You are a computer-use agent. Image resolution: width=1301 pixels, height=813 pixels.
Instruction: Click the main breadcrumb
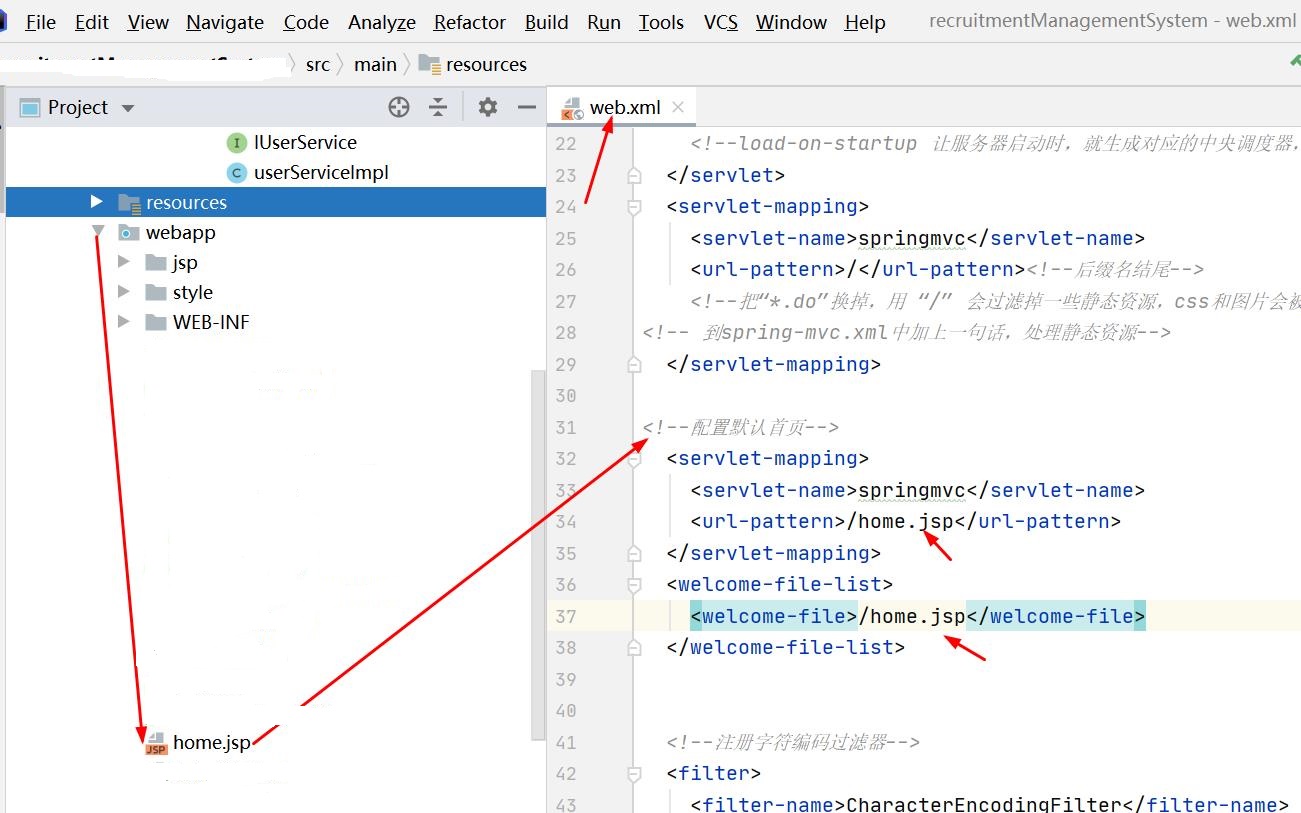point(375,64)
